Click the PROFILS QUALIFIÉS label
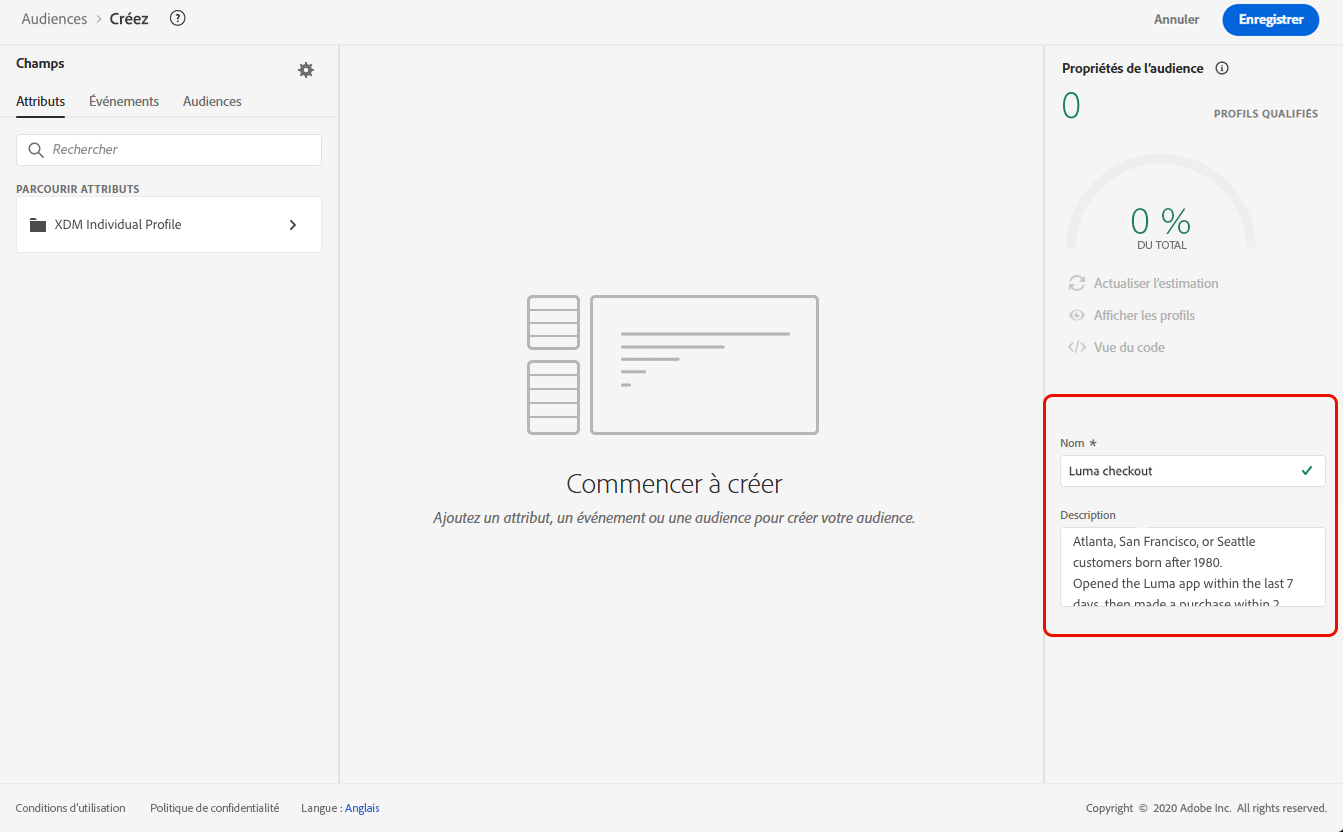The height and width of the screenshot is (832, 1343). (x=1265, y=114)
